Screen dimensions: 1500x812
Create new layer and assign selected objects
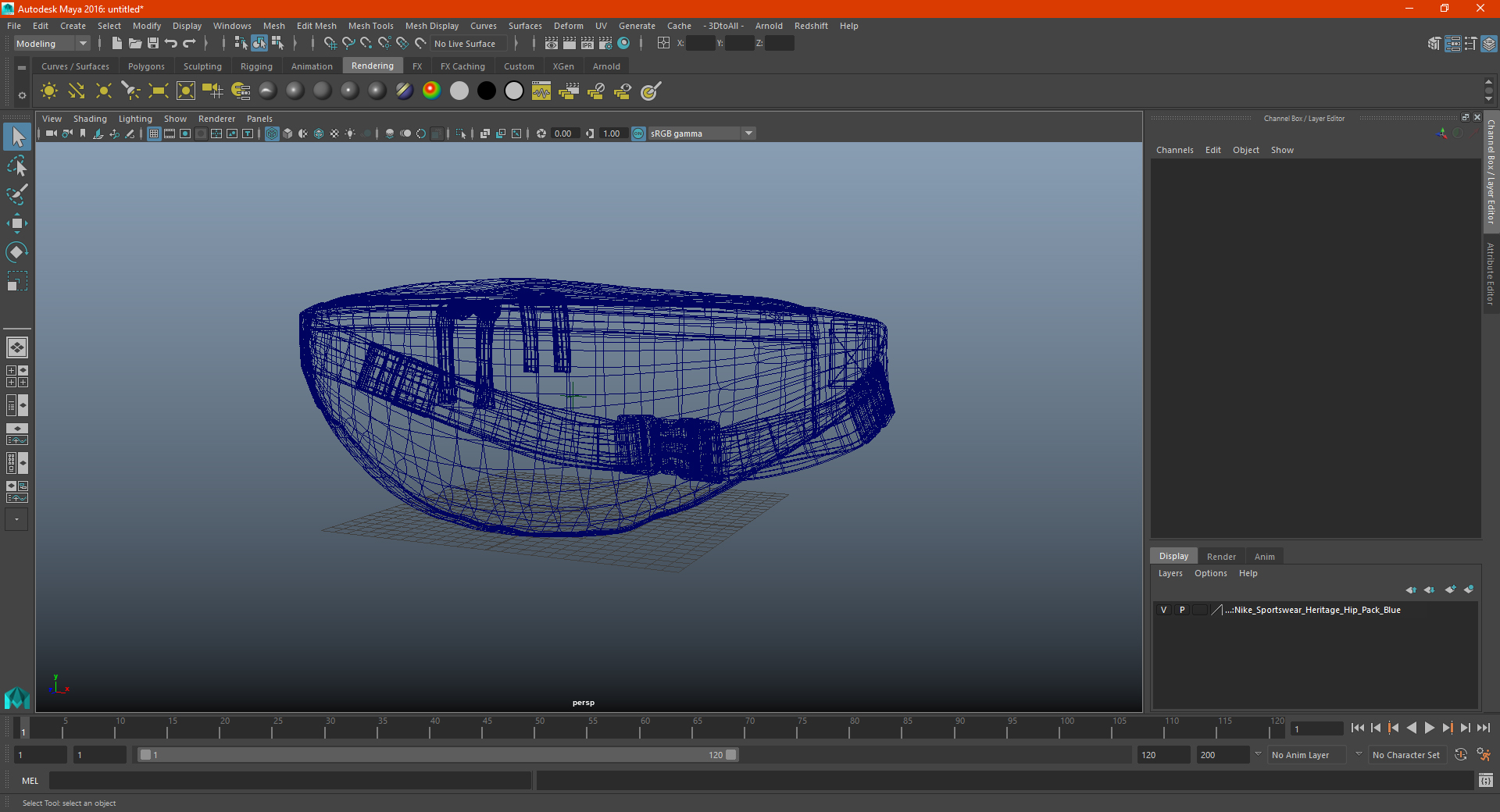pos(1469,589)
